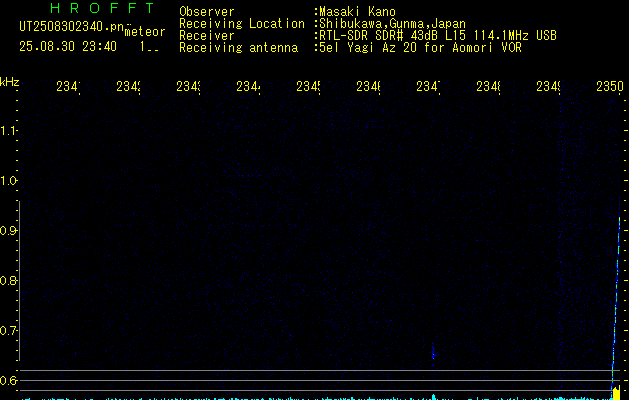629x400 pixels.
Task: Click the 'Observer' field label
Action: click(x=207, y=11)
